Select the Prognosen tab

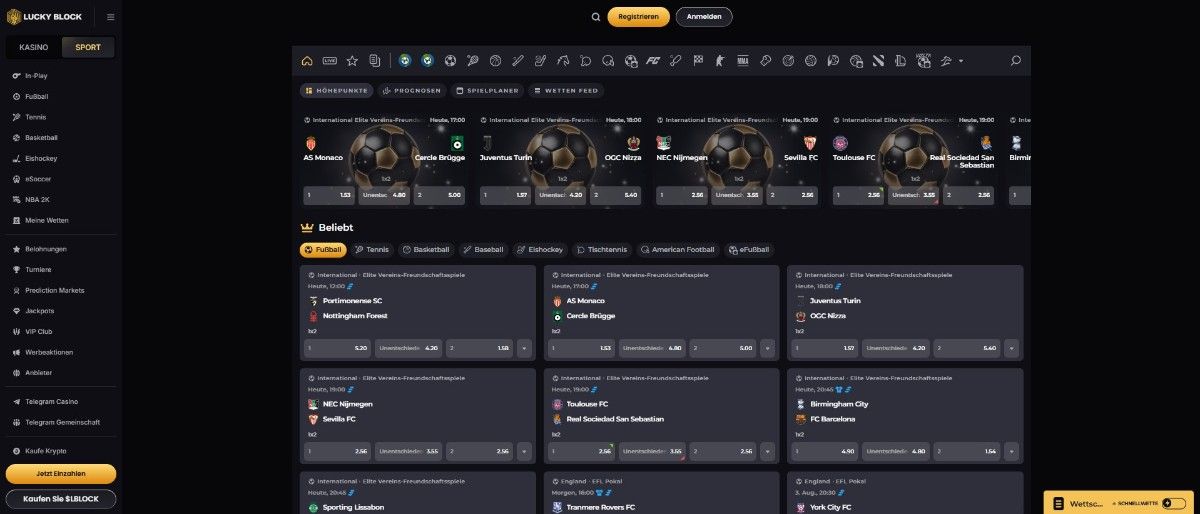tap(412, 90)
